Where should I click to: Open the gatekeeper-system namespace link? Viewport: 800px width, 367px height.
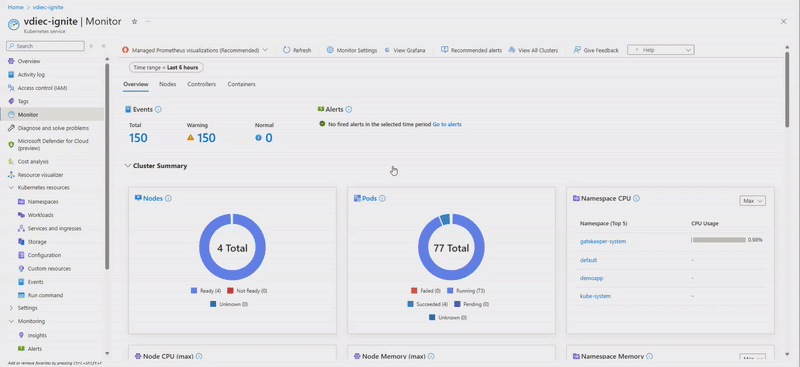coord(603,241)
